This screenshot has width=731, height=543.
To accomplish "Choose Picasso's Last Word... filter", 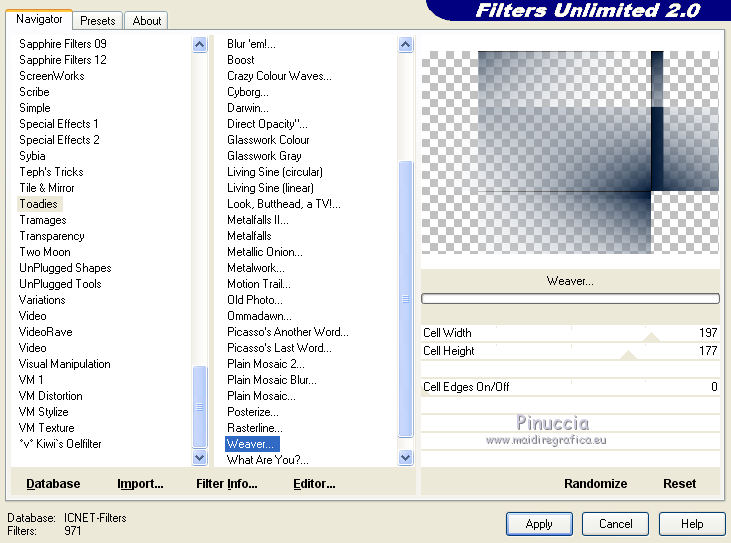I will [279, 348].
